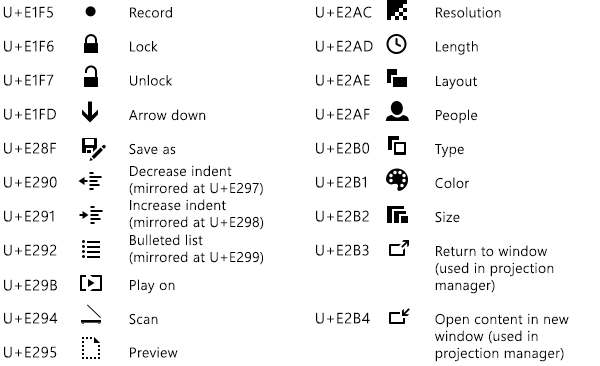Click the People silhouette icon
Screen dimensions: 600x366
[397, 111]
